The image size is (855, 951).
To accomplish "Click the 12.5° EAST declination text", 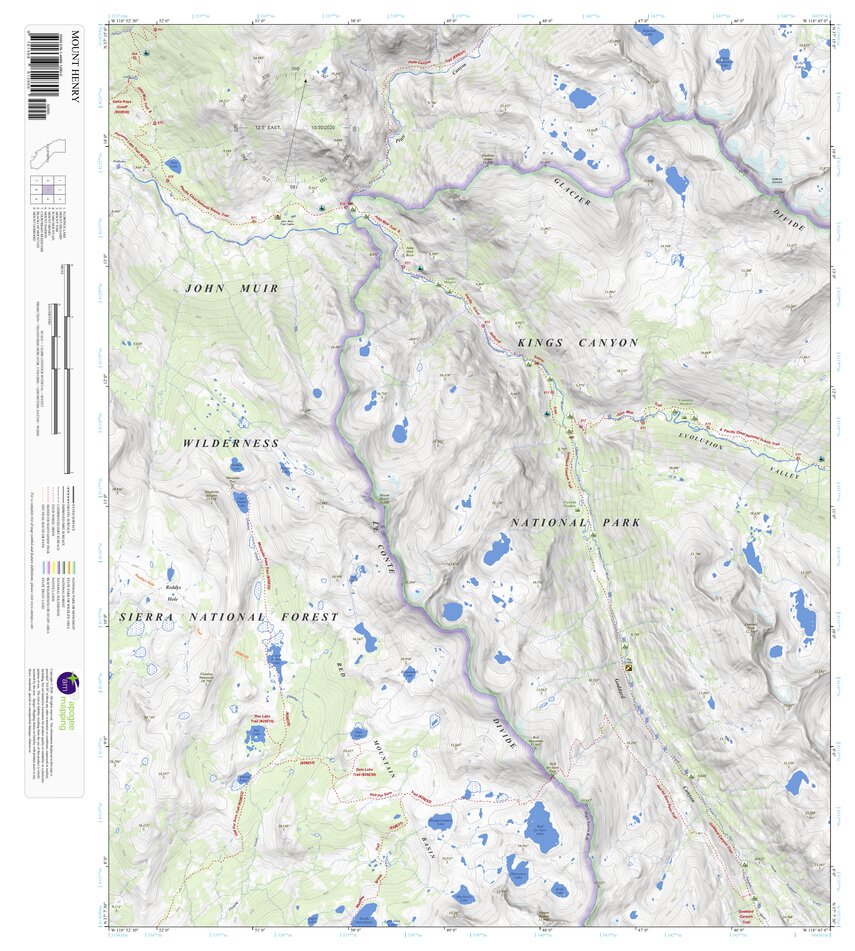I will (x=268, y=127).
